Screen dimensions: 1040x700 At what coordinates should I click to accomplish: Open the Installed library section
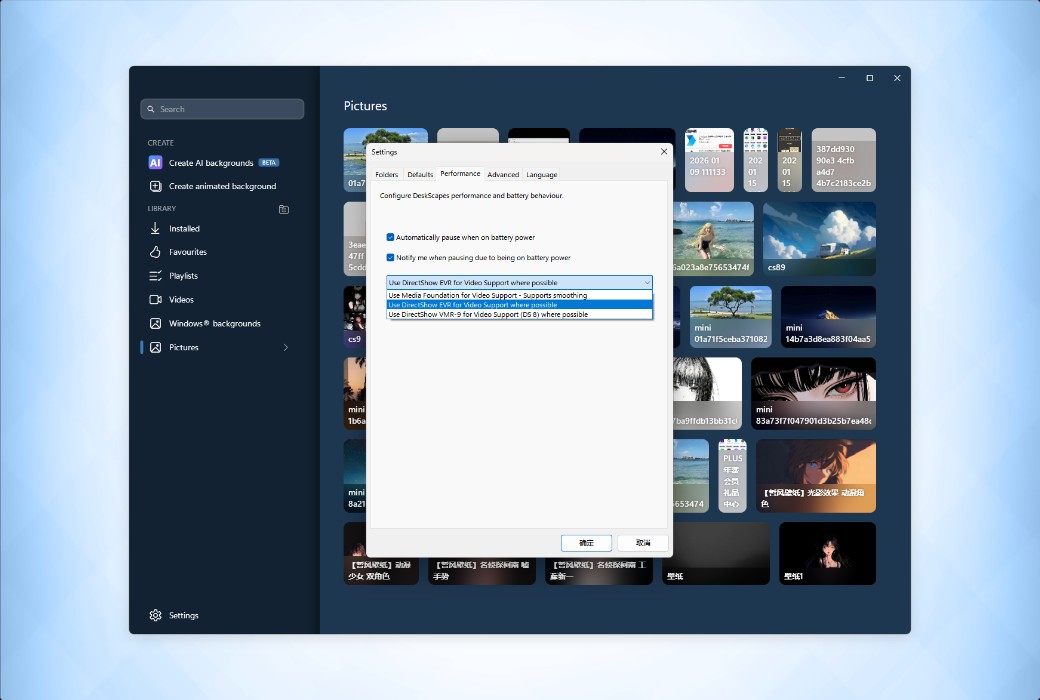pyautogui.click(x=184, y=228)
